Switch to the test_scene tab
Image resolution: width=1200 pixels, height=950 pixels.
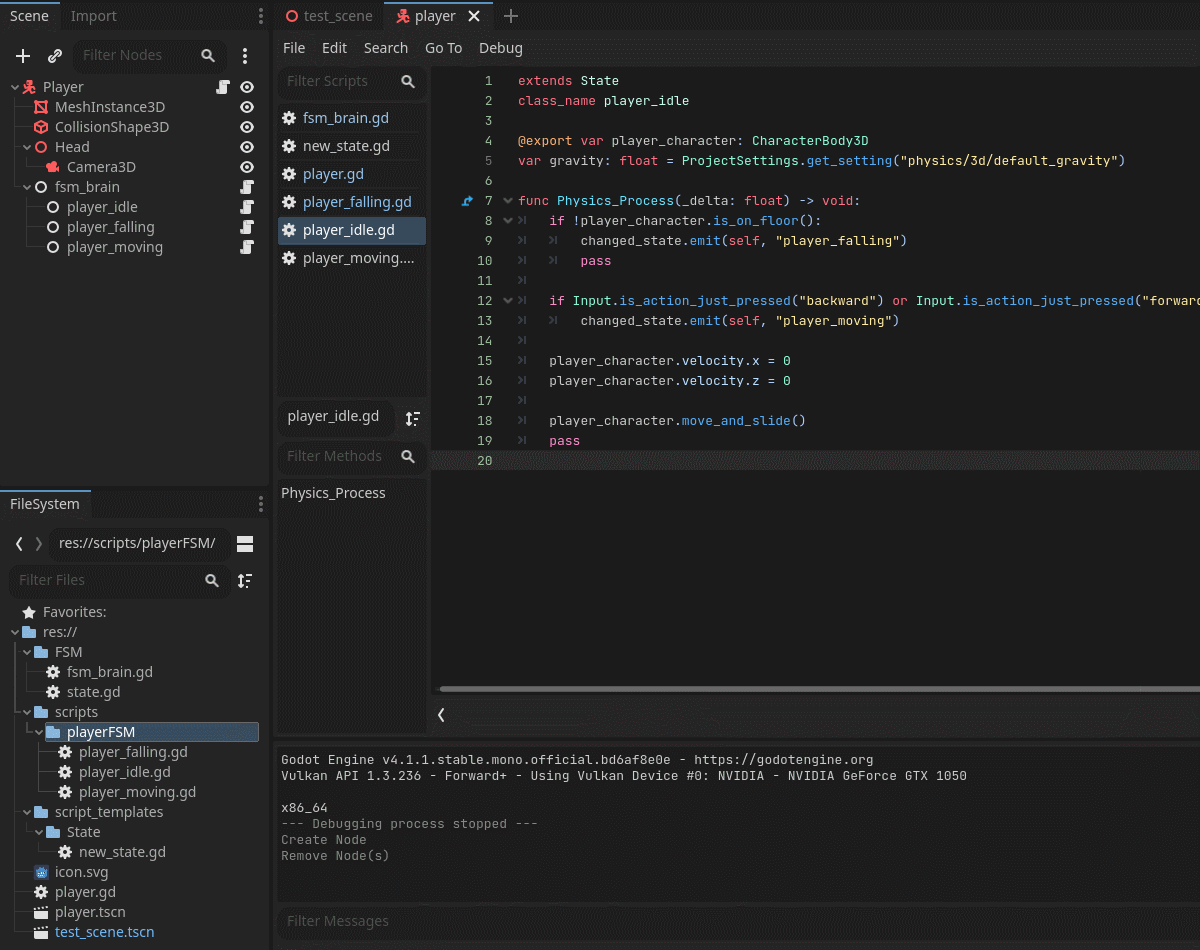pos(329,16)
